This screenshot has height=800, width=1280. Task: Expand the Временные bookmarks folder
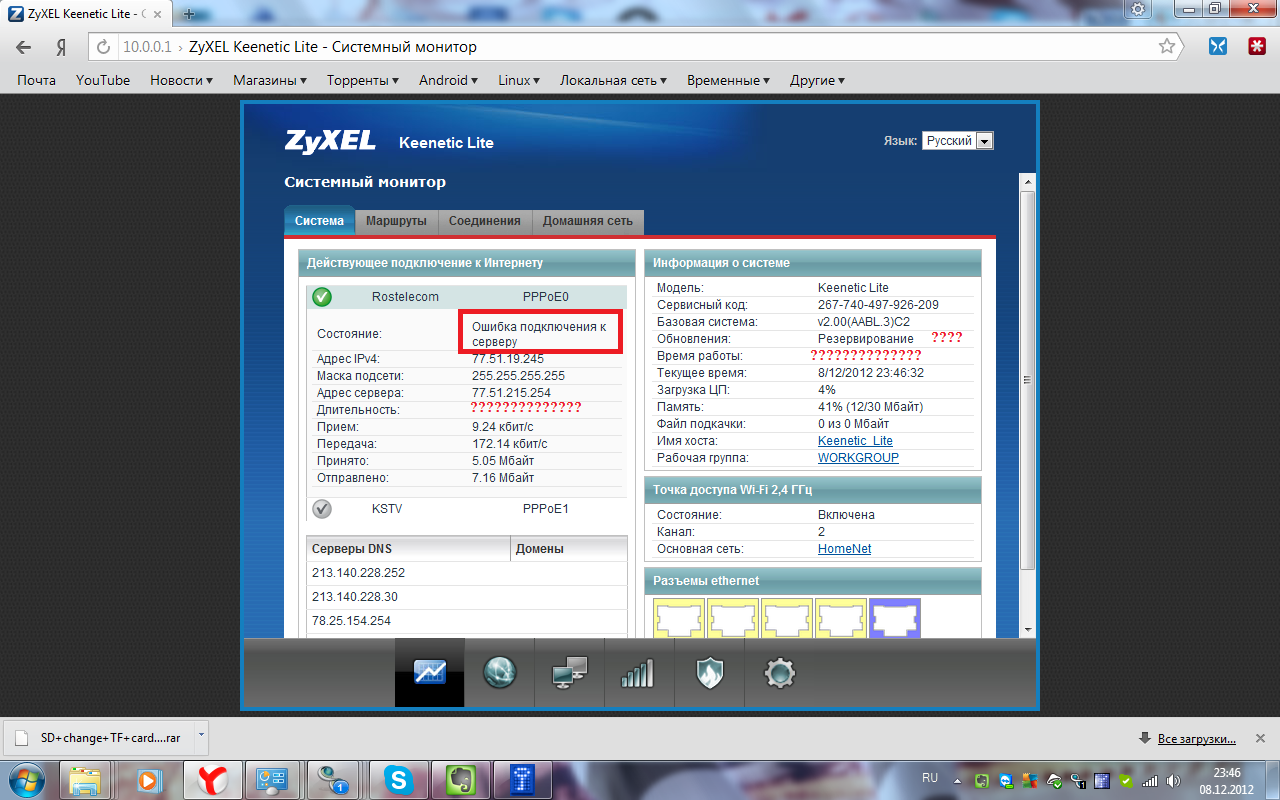728,80
